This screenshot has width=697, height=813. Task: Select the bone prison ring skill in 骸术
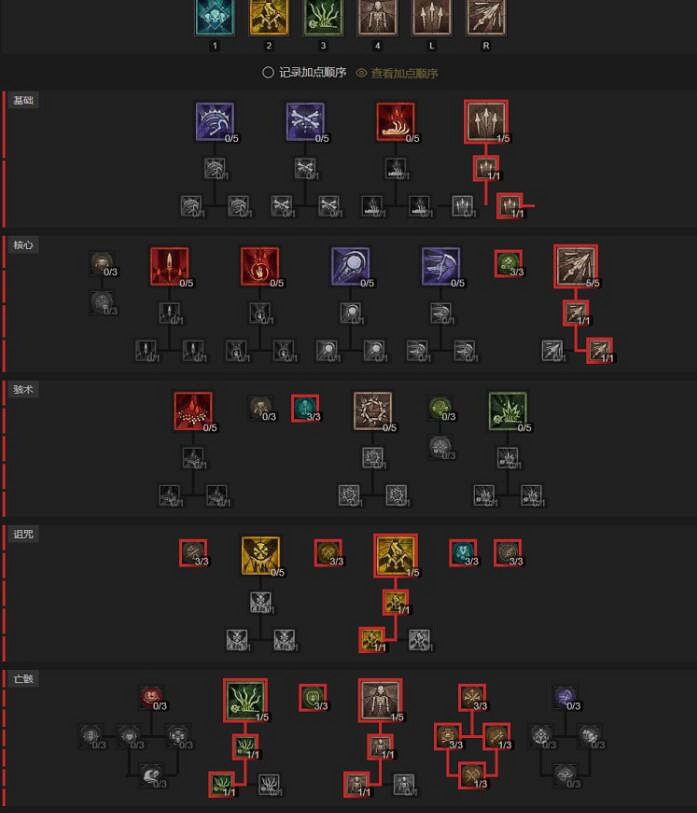tap(373, 411)
